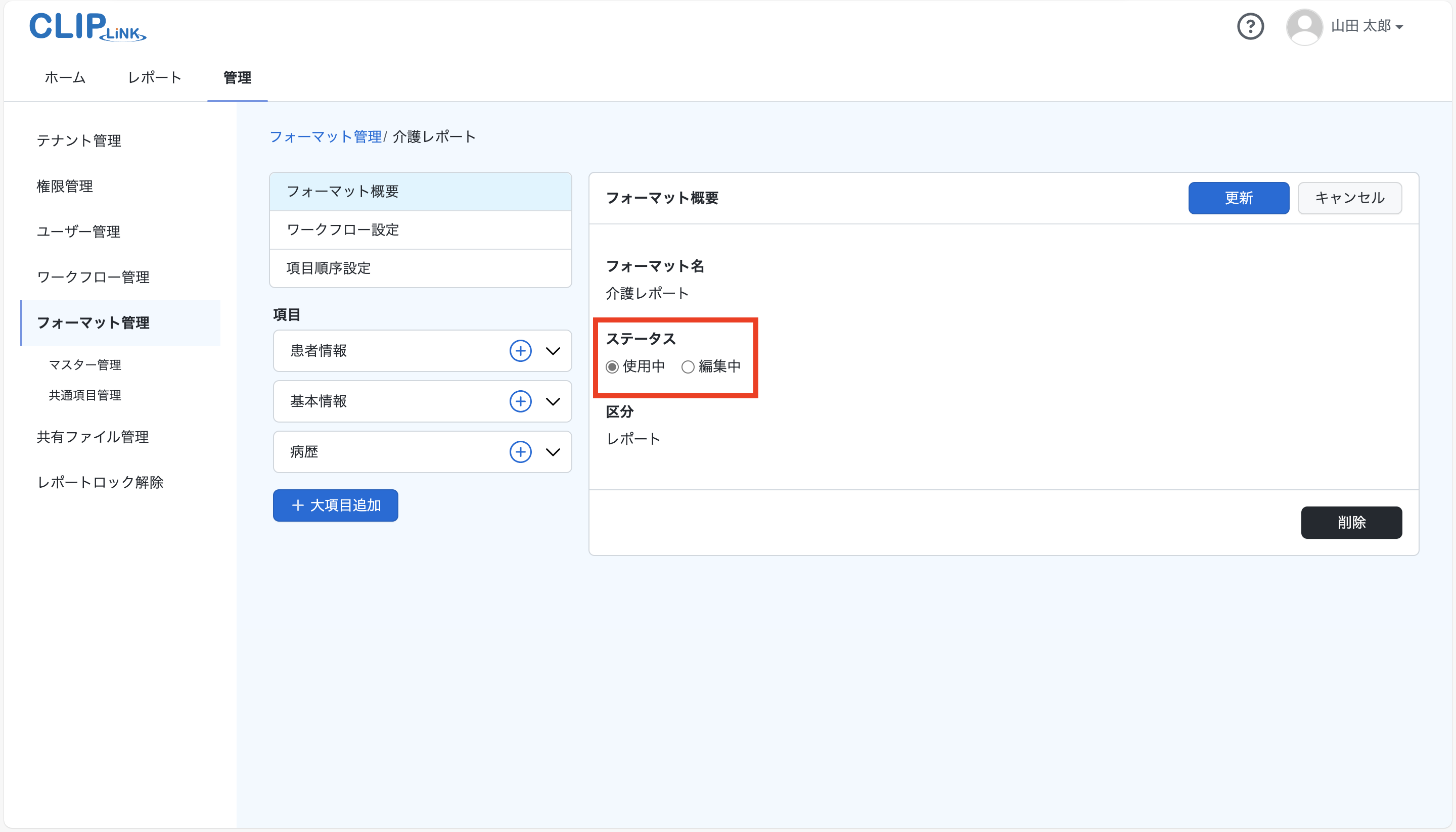Select the 使用中 status radio button
Viewport: 1456px width, 832px height.
pos(612,367)
